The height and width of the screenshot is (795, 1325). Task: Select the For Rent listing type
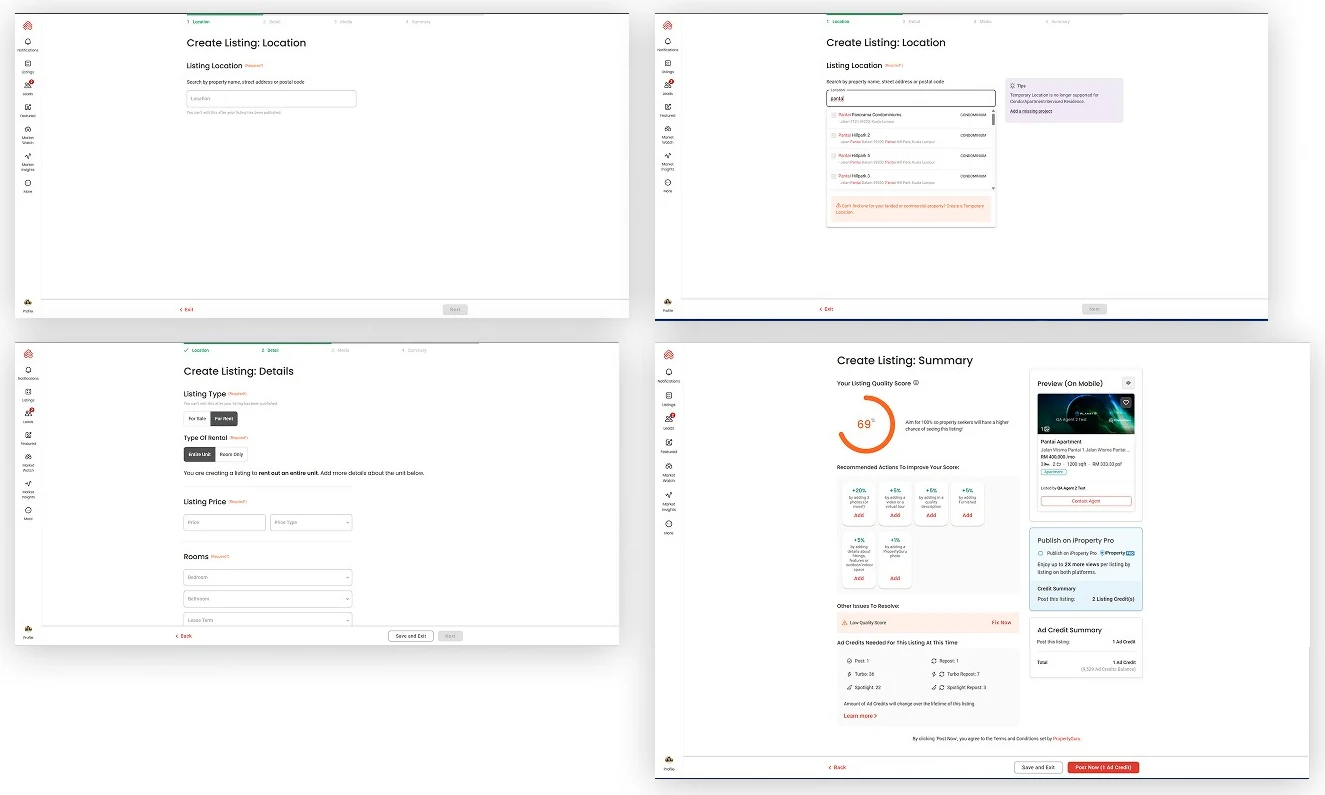tap(224, 419)
